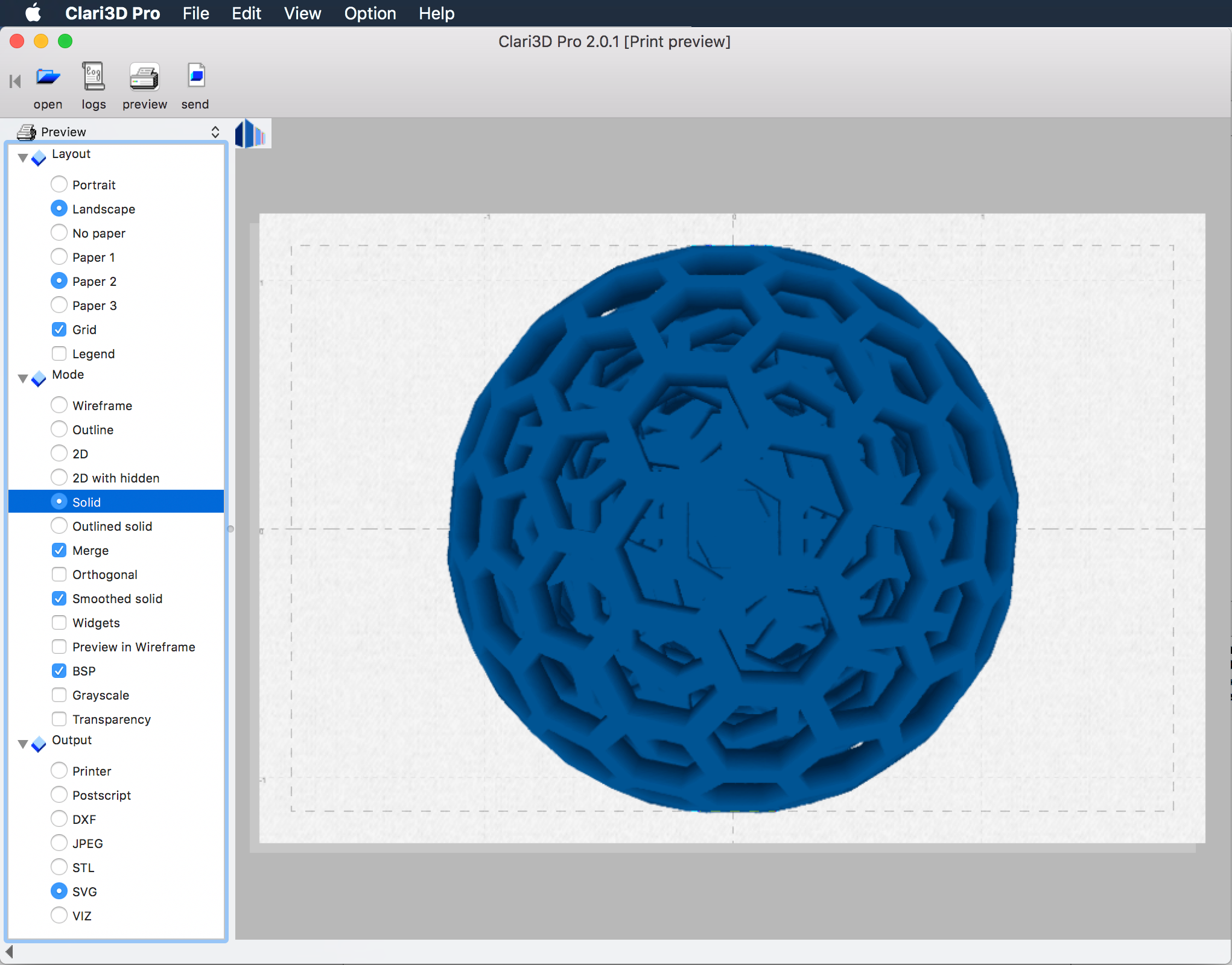1232x965 pixels.
Task: Collapse the Mode section triangle
Action: click(22, 379)
